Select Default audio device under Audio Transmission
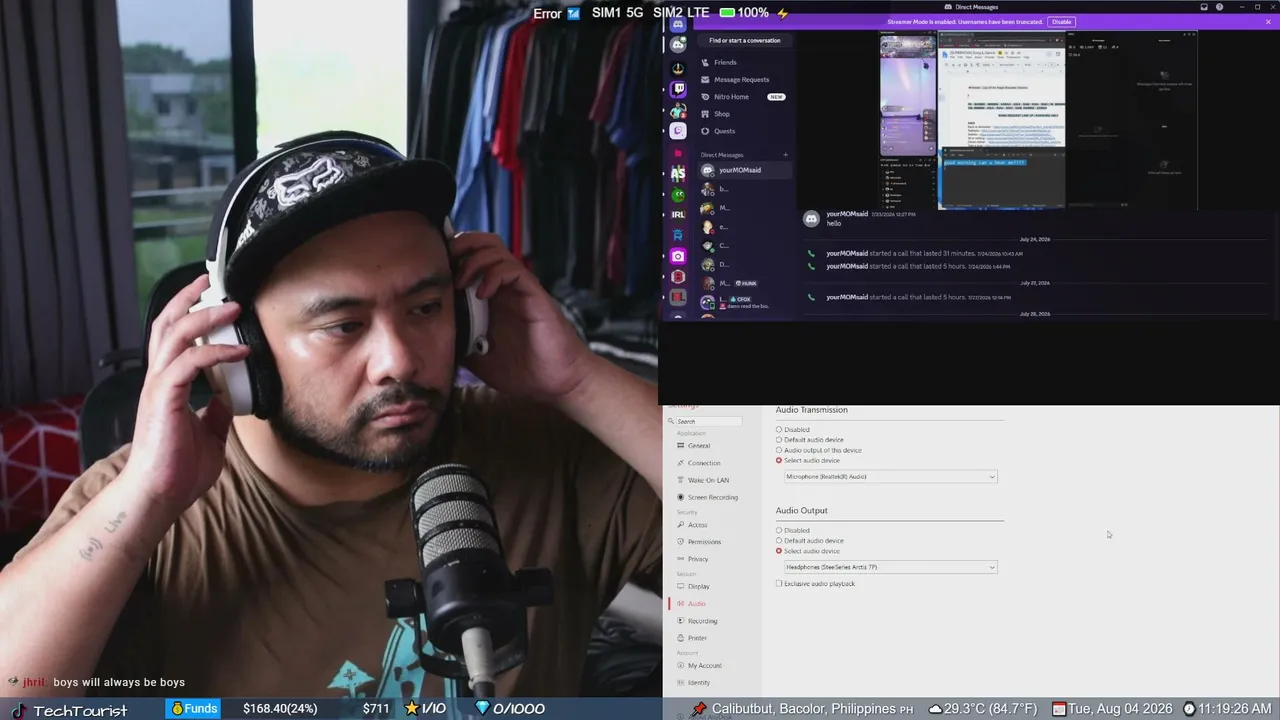The height and width of the screenshot is (720, 1280). tap(779, 440)
